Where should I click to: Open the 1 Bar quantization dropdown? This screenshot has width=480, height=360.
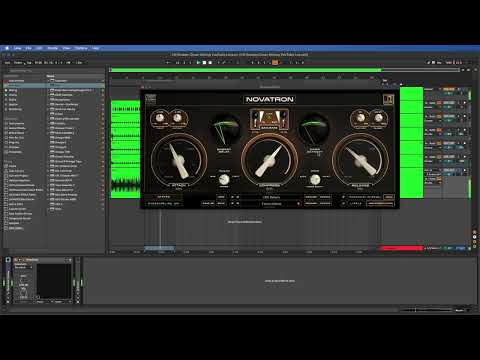(x=79, y=62)
